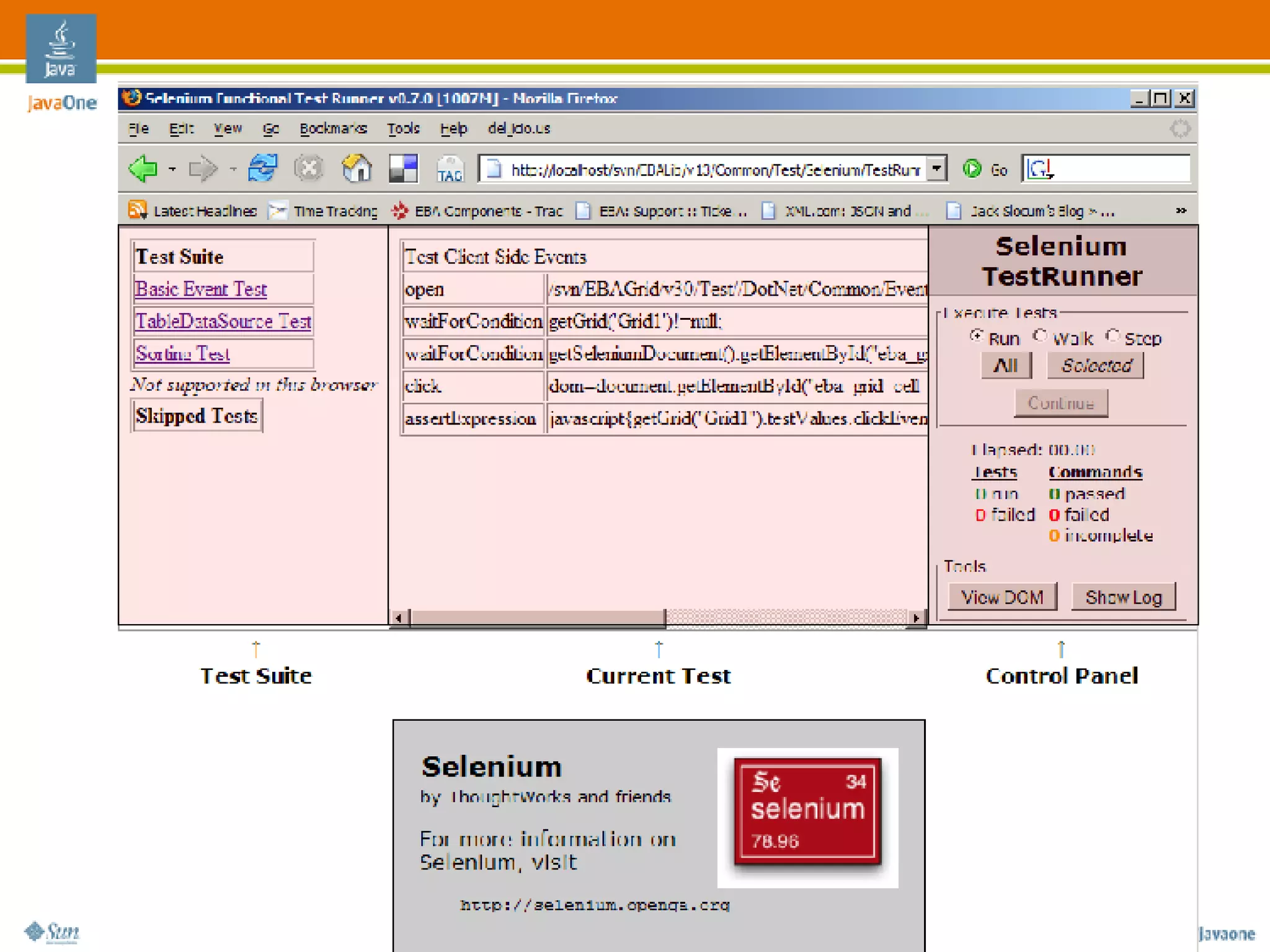Image resolution: width=1270 pixels, height=952 pixels.
Task: Open the Home page icon
Action: (357, 168)
